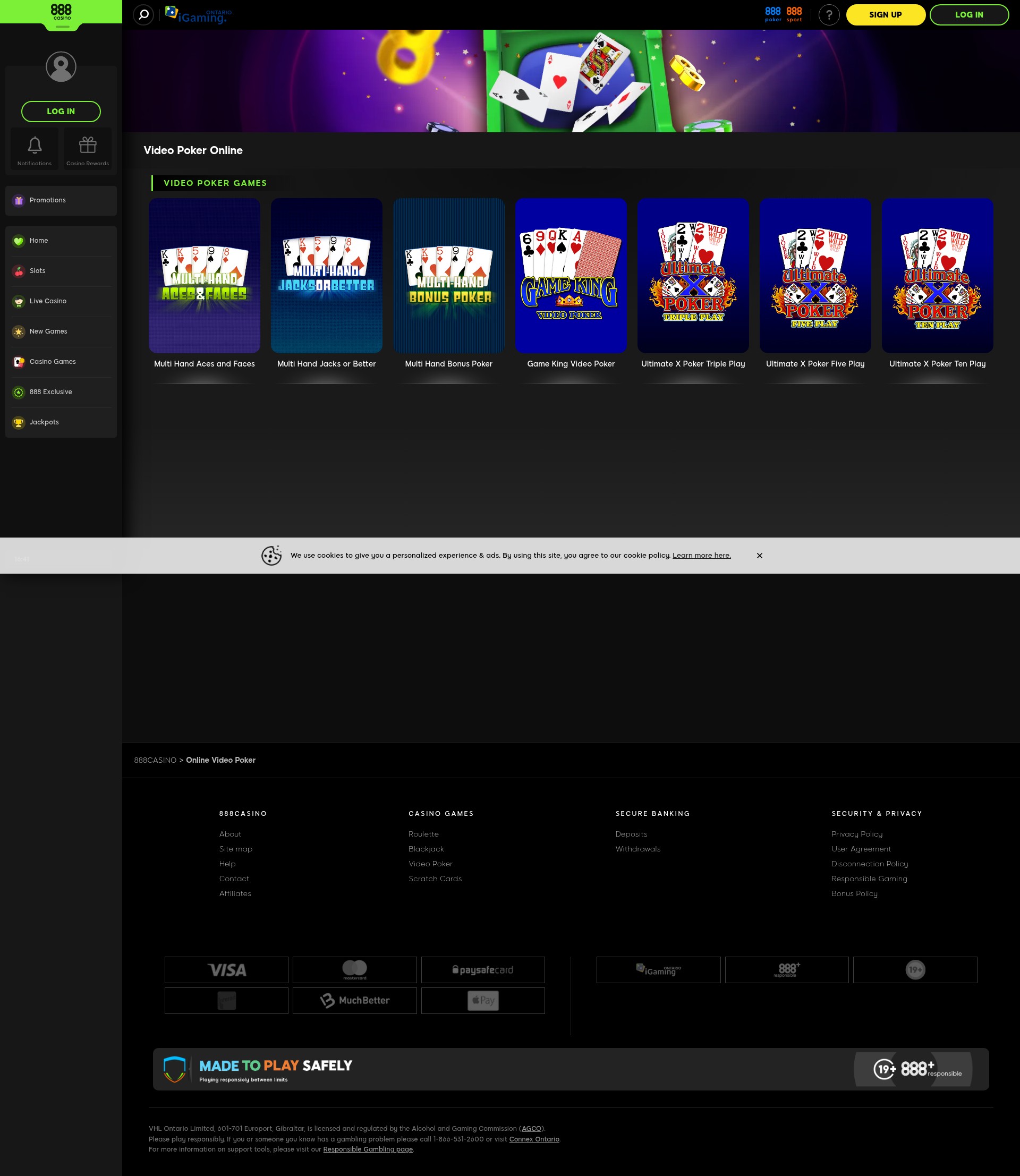Open New Games section
Screen dimensions: 1020x1176
coord(61,331)
